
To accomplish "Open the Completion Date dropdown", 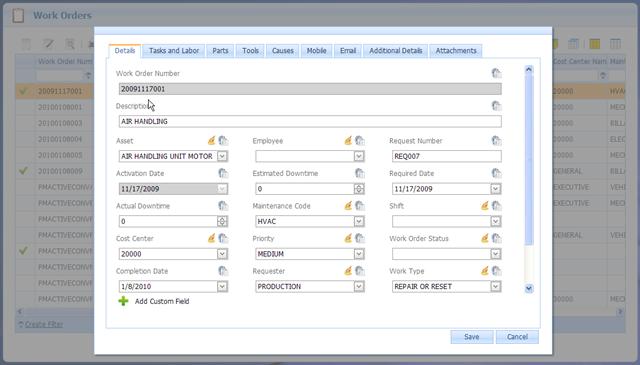I will point(222,287).
